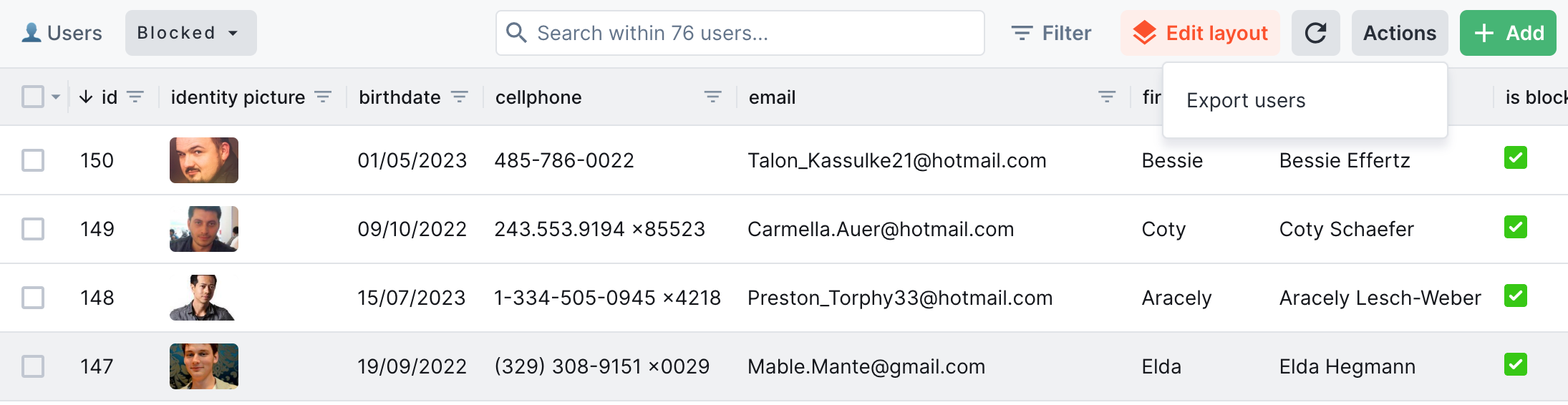Click the id sort descending arrow

pyautogui.click(x=86, y=97)
